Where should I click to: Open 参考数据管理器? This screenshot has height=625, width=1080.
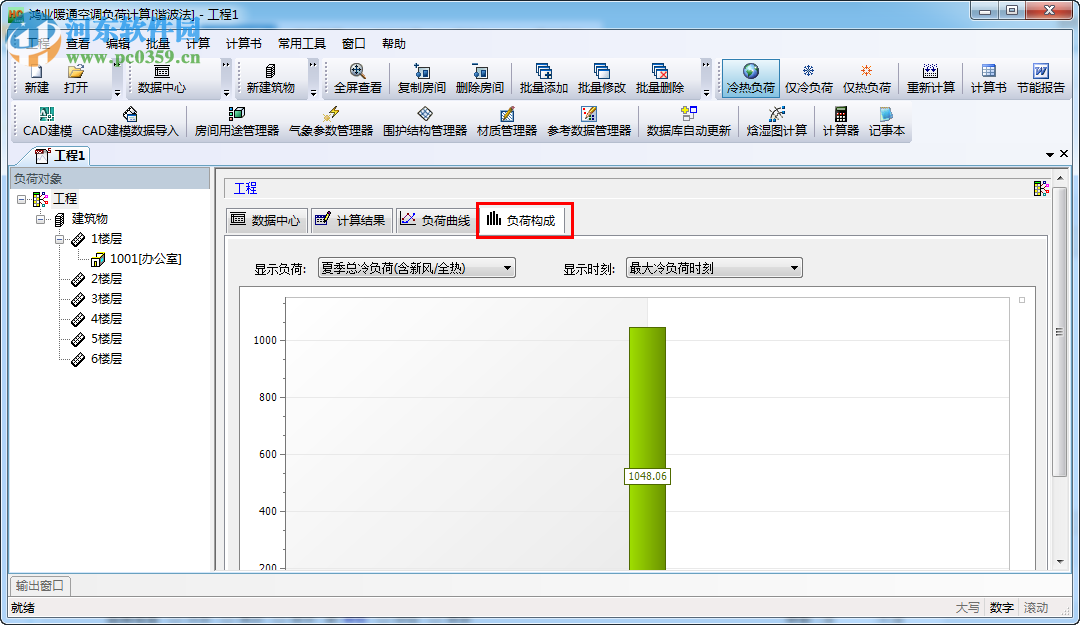(589, 121)
